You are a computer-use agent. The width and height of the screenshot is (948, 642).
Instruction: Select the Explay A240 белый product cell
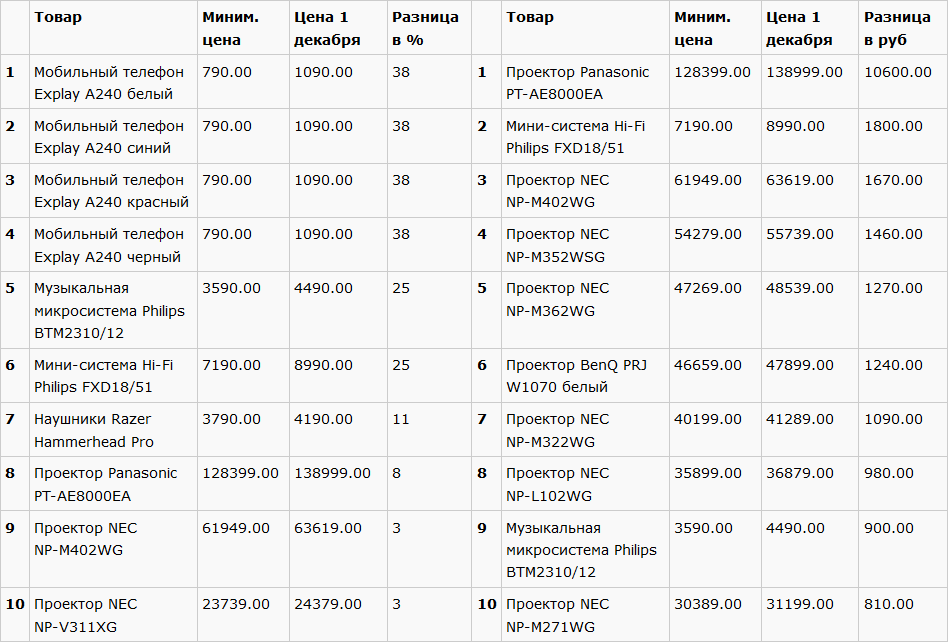(109, 83)
